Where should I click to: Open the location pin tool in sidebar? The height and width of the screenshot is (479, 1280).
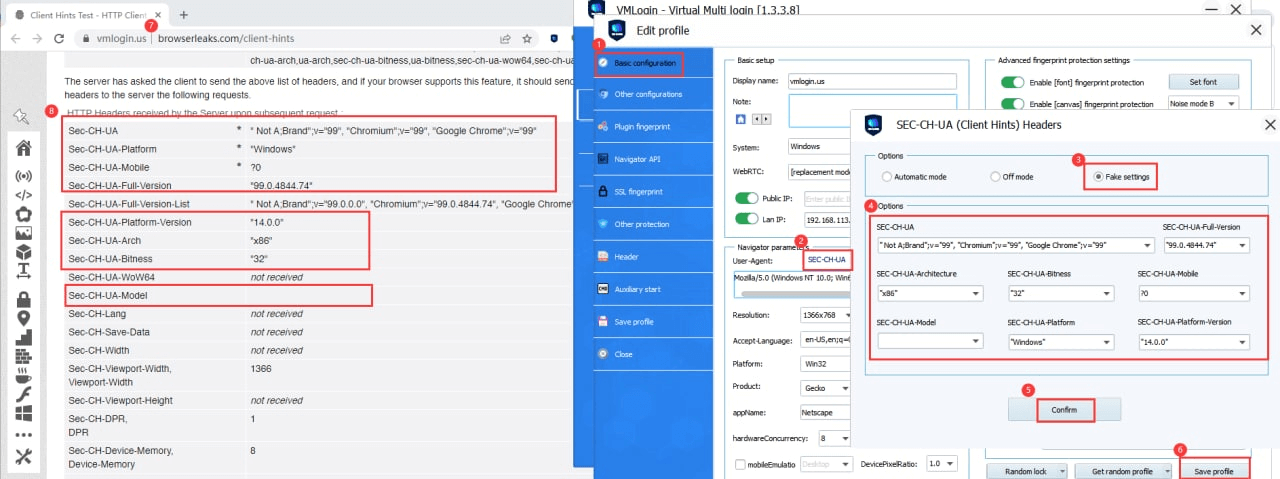coord(23,318)
